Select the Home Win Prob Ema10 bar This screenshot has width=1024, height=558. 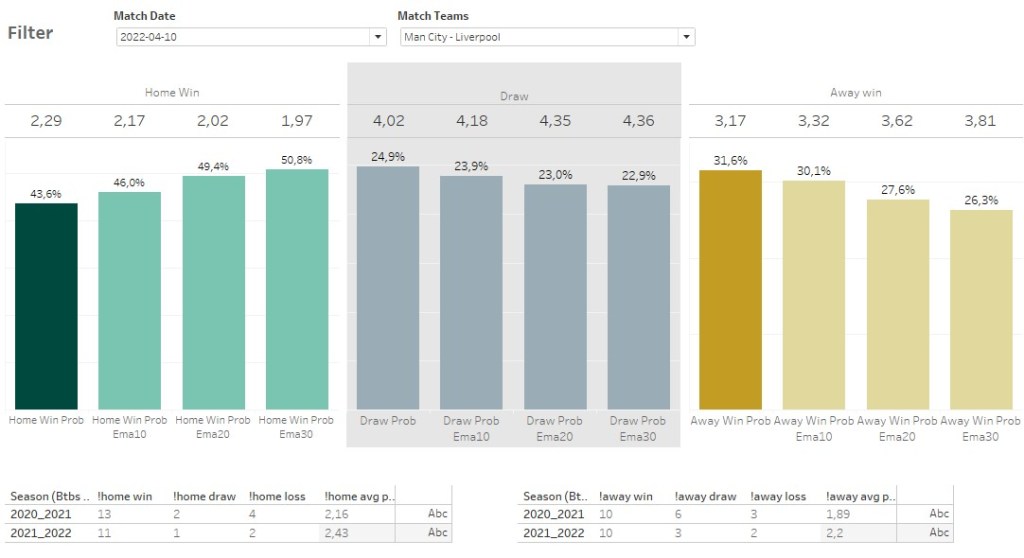click(129, 300)
